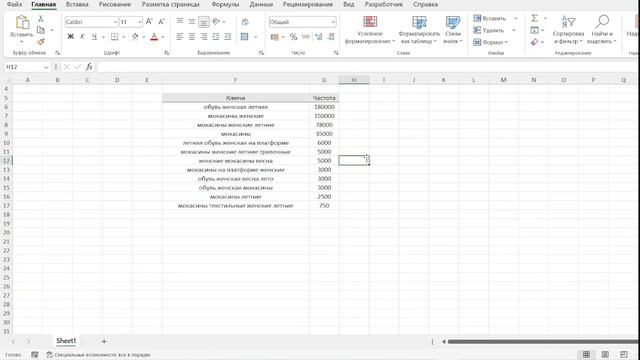Click the Paste (Вставить) clipboard icon
The height and width of the screenshot is (360, 640).
pyautogui.click(x=22, y=22)
